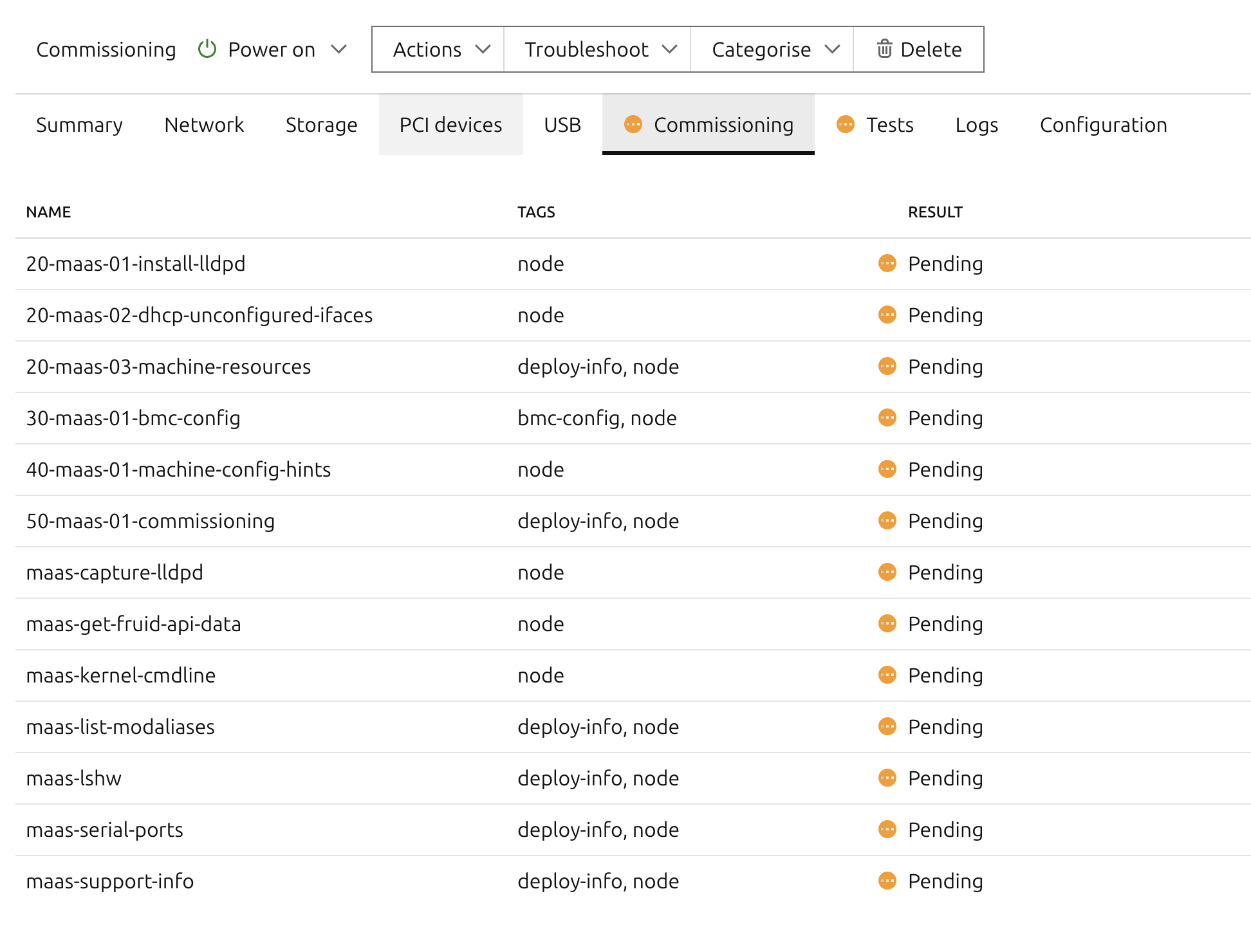Open the Storage tab
Viewport: 1251px width, 952px height.
[321, 124]
